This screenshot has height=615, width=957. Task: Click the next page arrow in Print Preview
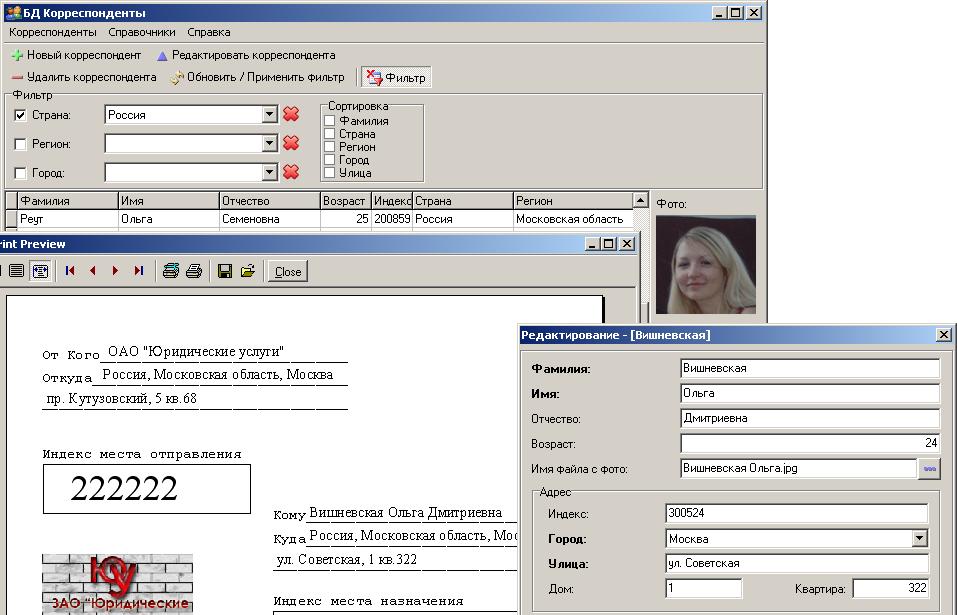click(x=116, y=271)
